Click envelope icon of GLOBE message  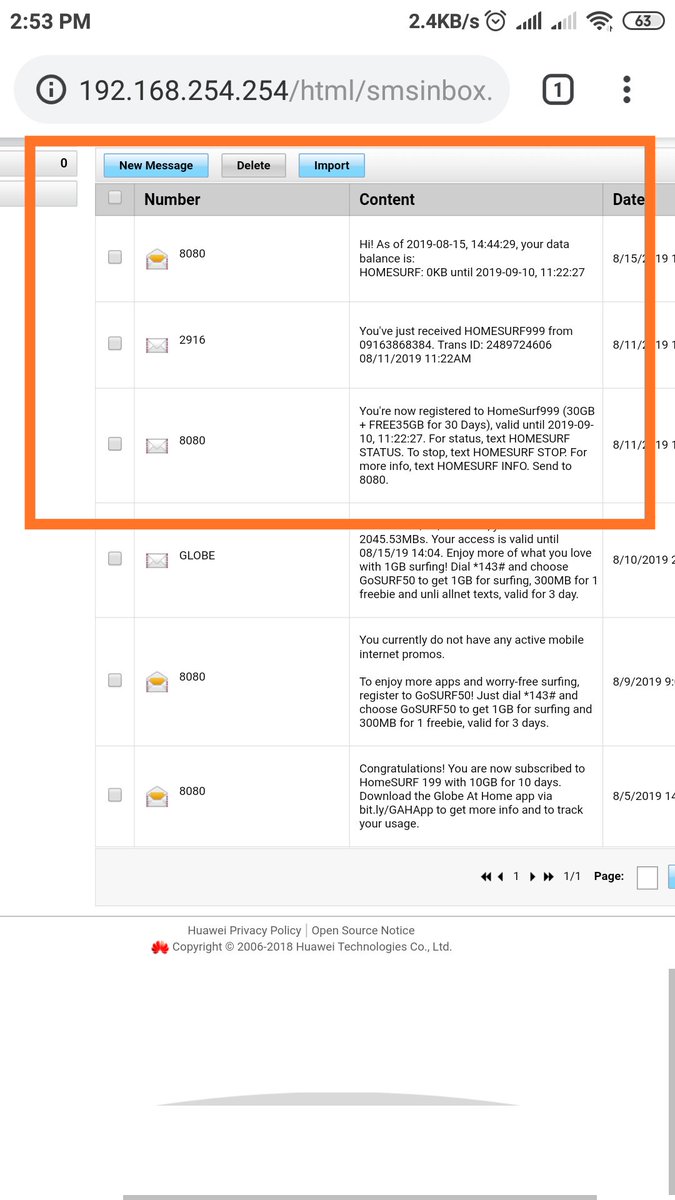click(157, 560)
